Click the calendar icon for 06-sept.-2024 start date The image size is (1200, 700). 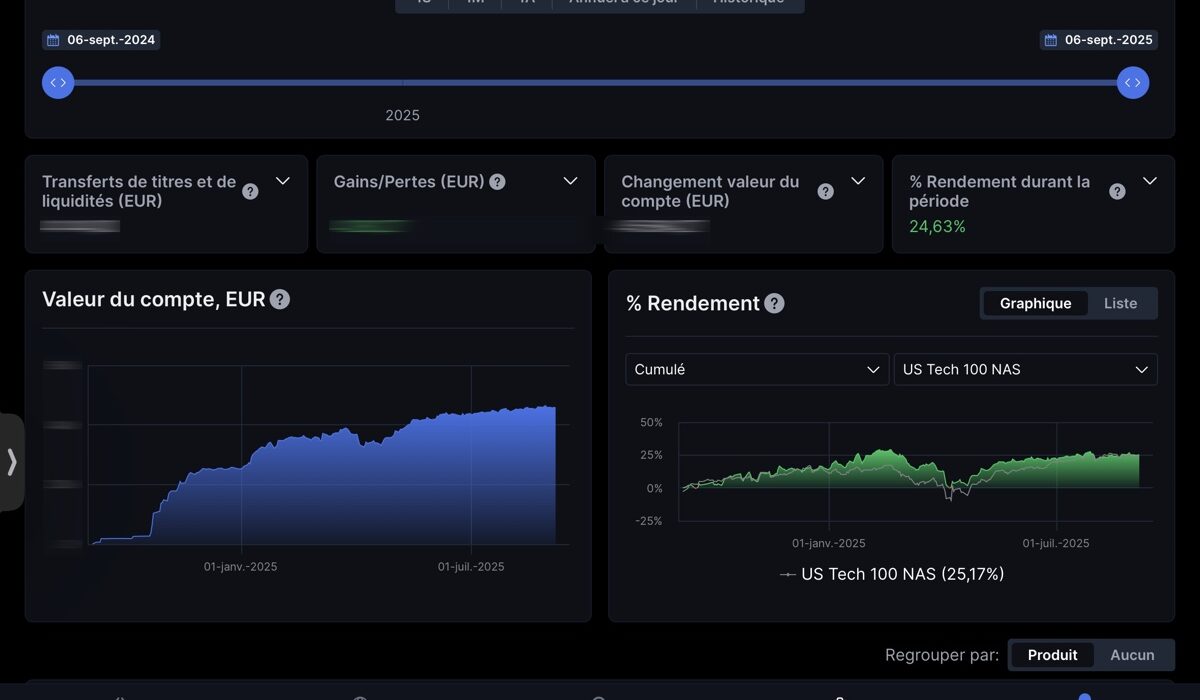52,40
